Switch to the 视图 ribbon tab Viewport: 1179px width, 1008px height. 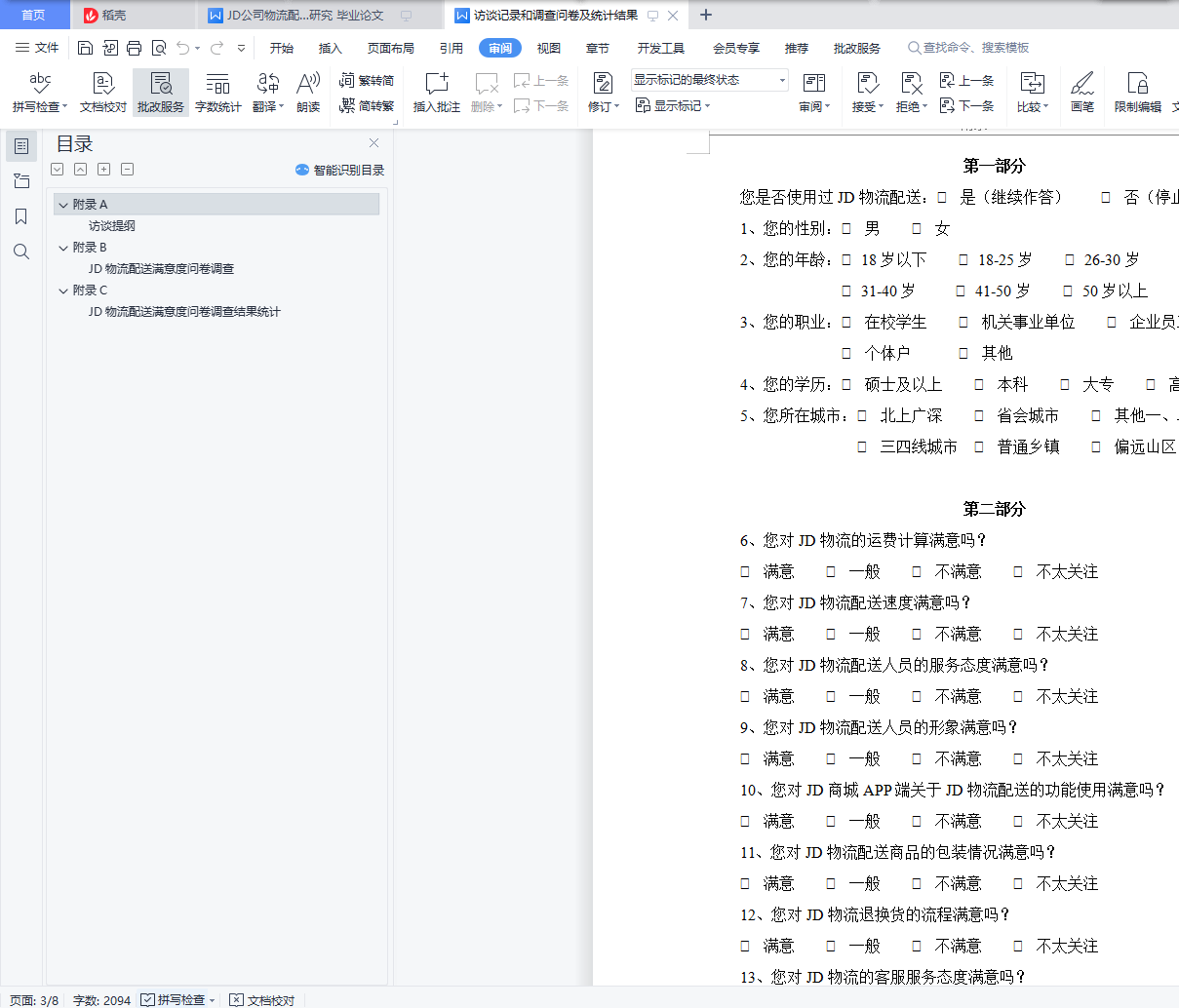tap(549, 48)
